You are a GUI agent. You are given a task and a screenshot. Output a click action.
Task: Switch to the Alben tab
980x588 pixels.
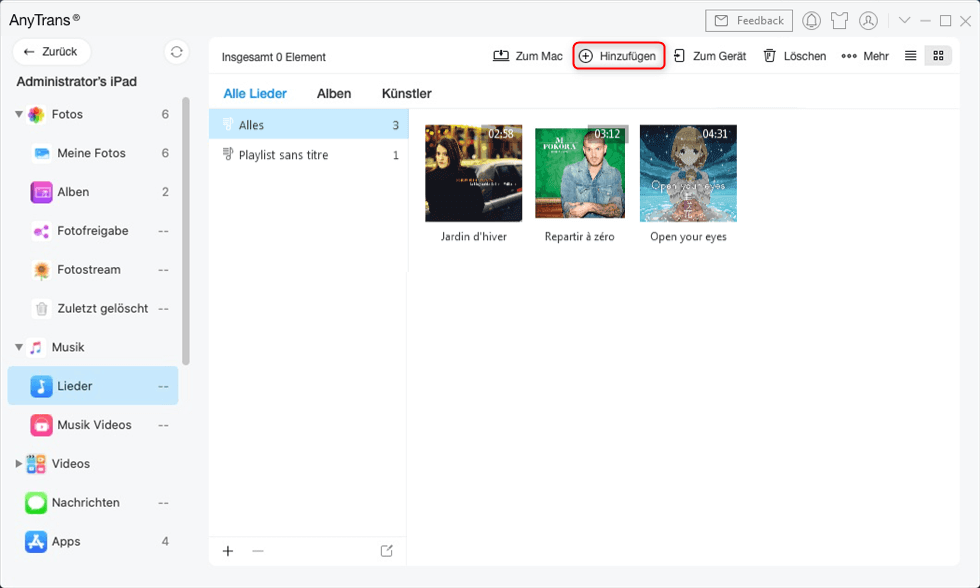pos(334,94)
